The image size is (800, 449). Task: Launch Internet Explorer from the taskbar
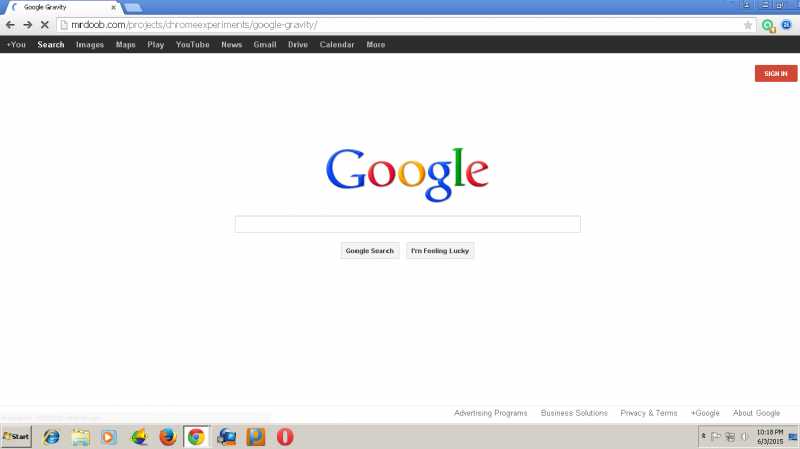51,437
